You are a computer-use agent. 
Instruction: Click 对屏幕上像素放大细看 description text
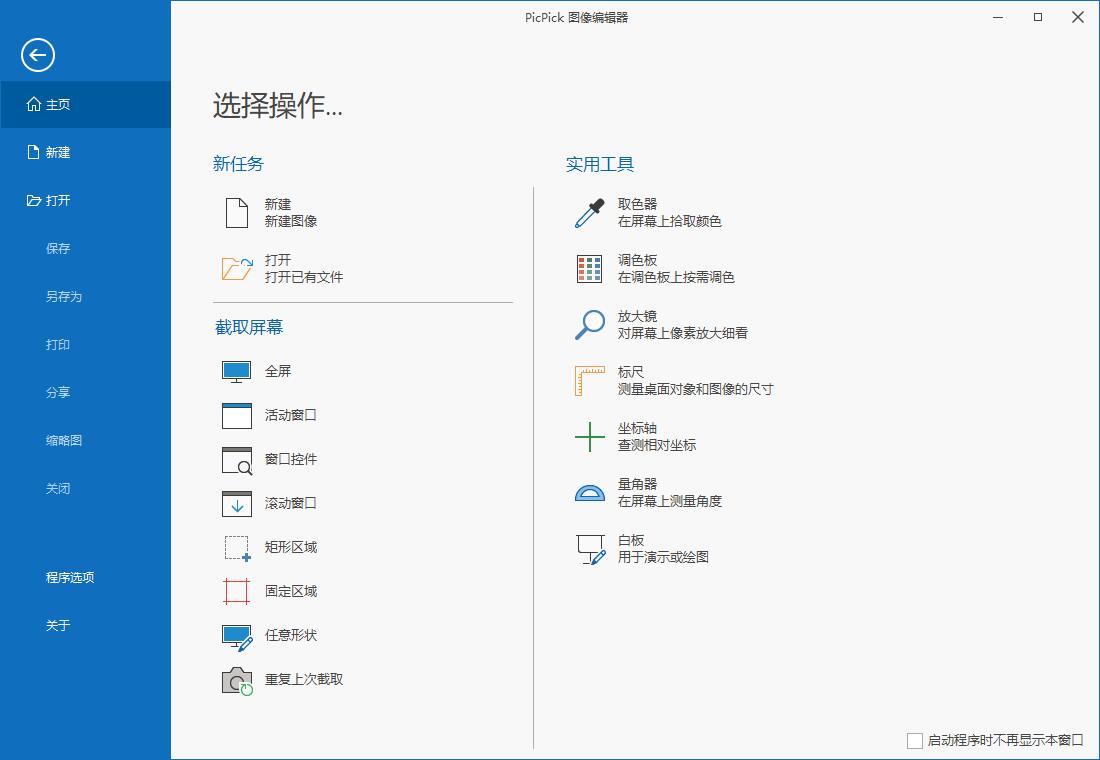click(683, 333)
